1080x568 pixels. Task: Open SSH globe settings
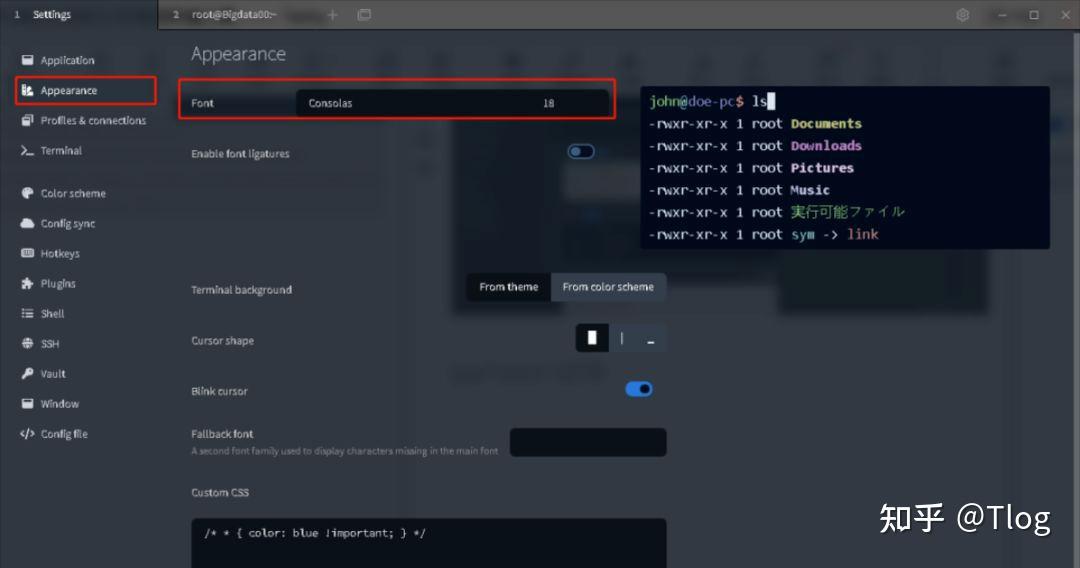point(40,344)
